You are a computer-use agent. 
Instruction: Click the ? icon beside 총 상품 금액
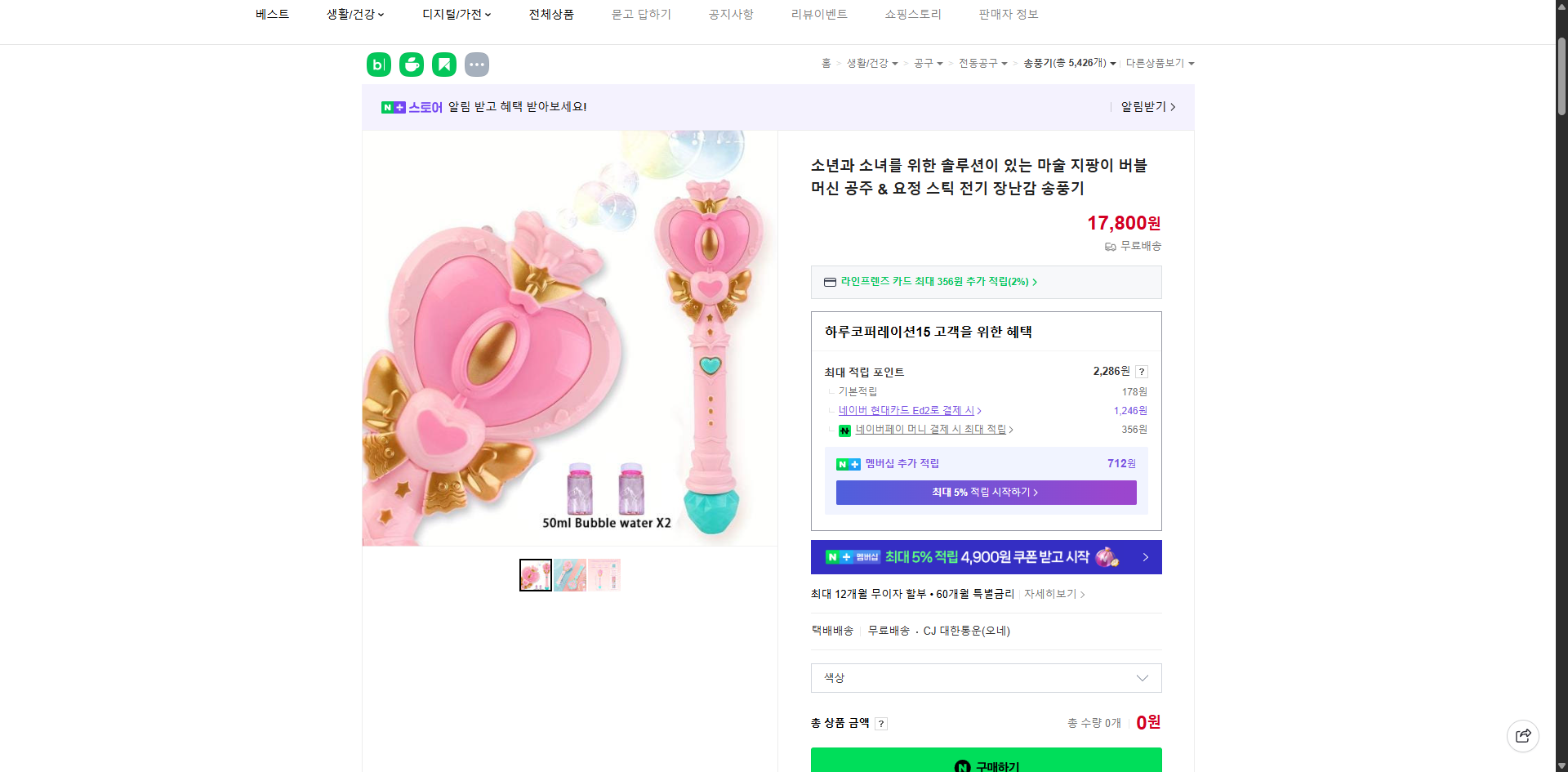point(881,723)
